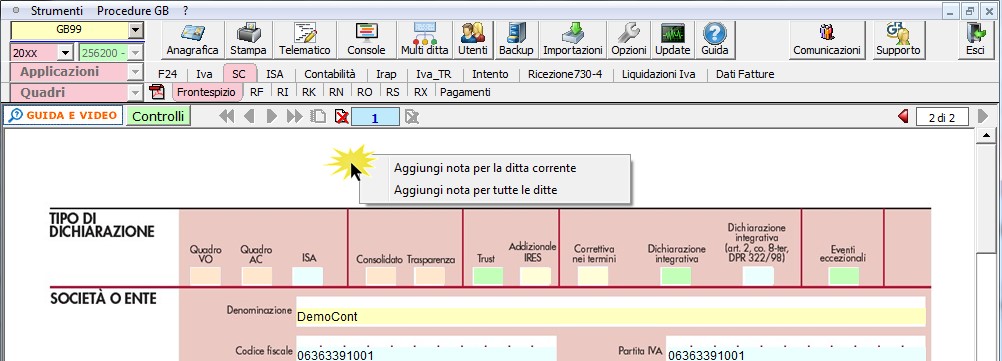Select Aggiungi nota per la ditta corrente
Image resolution: width=1002 pixels, height=361 pixels.
click(x=485, y=168)
